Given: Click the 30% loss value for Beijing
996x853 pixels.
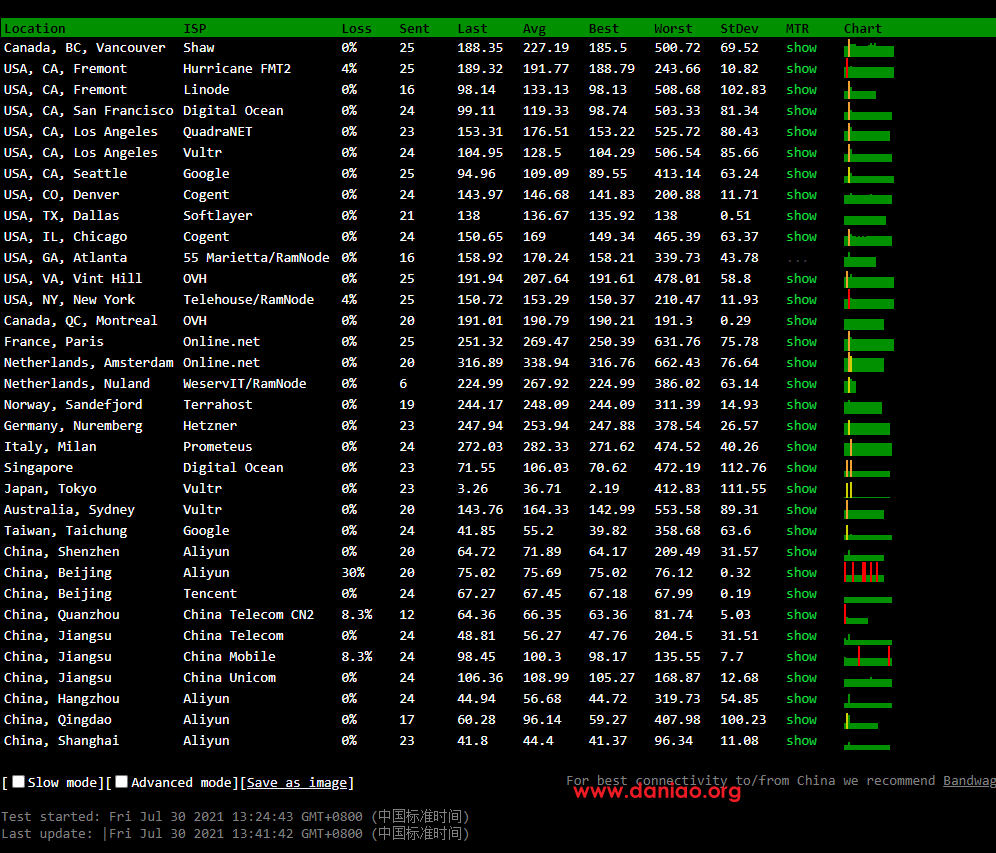Looking at the screenshot, I should [x=353, y=572].
